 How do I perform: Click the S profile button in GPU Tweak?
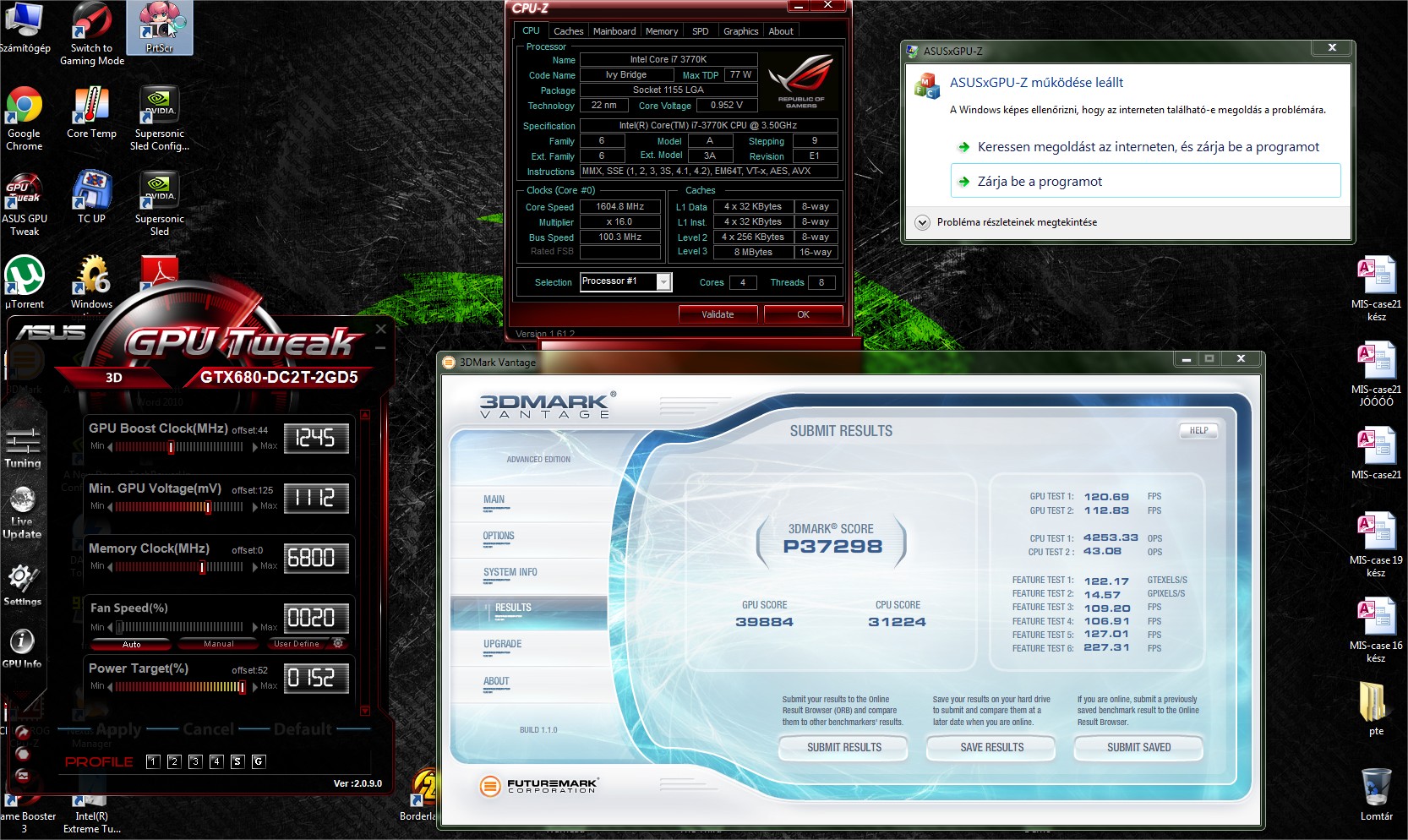(237, 761)
